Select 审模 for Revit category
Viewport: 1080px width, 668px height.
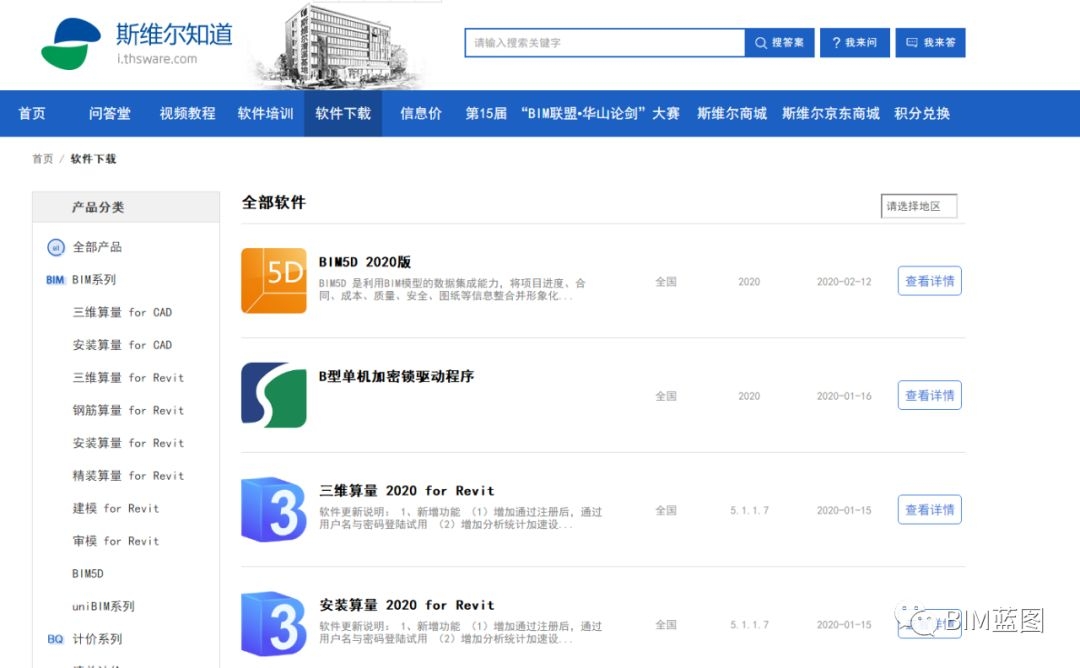(116, 541)
